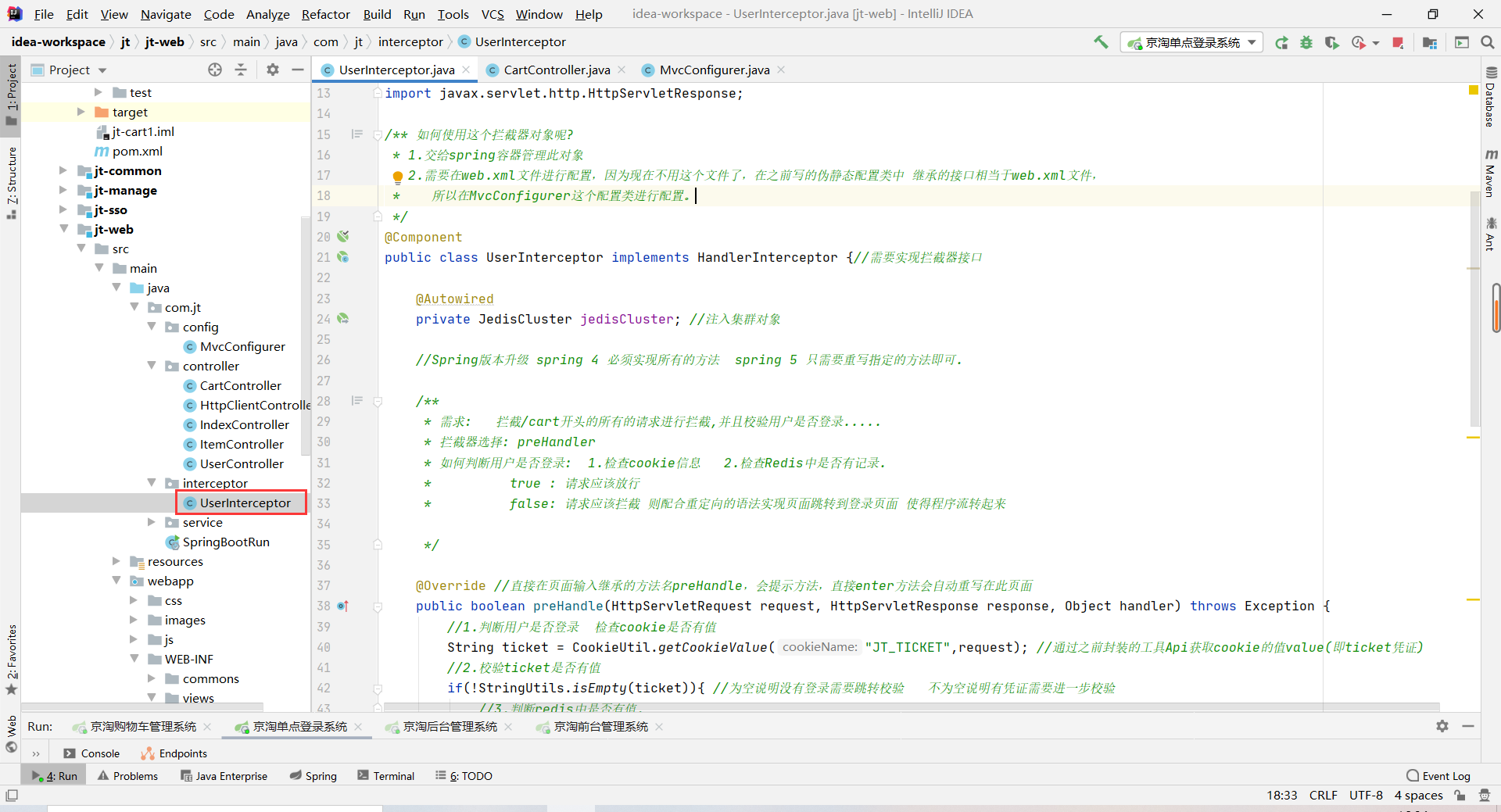Open Run panel settings gear
The image size is (1501, 812).
click(x=1442, y=726)
